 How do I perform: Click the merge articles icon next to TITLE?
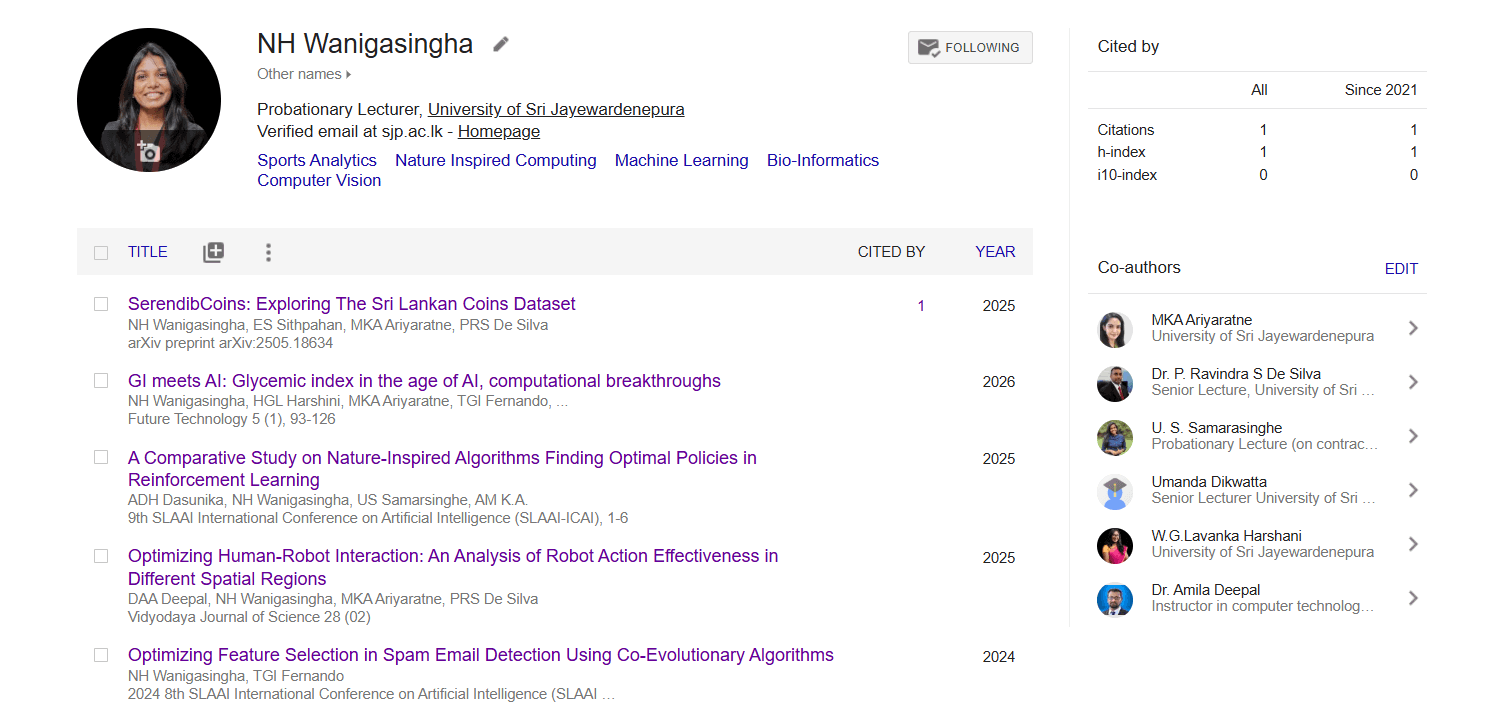[213, 252]
